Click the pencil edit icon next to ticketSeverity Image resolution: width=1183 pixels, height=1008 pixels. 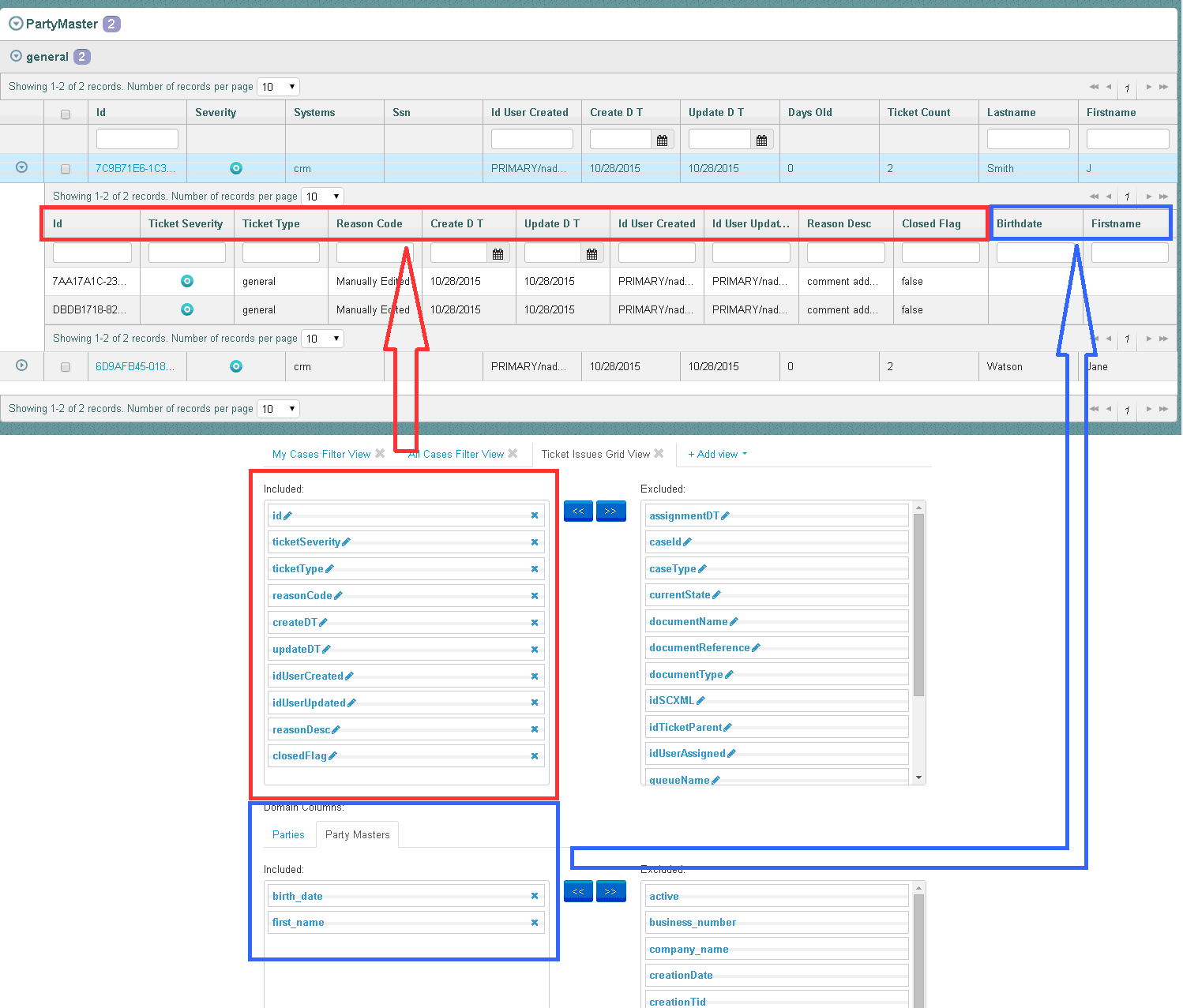(347, 542)
